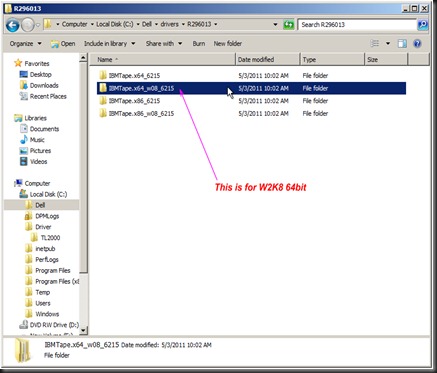Change view with the views icon

pyautogui.click(x=375, y=44)
